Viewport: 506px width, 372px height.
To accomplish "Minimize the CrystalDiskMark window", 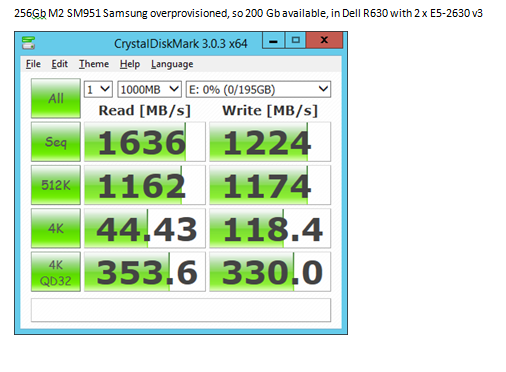I will click(273, 41).
